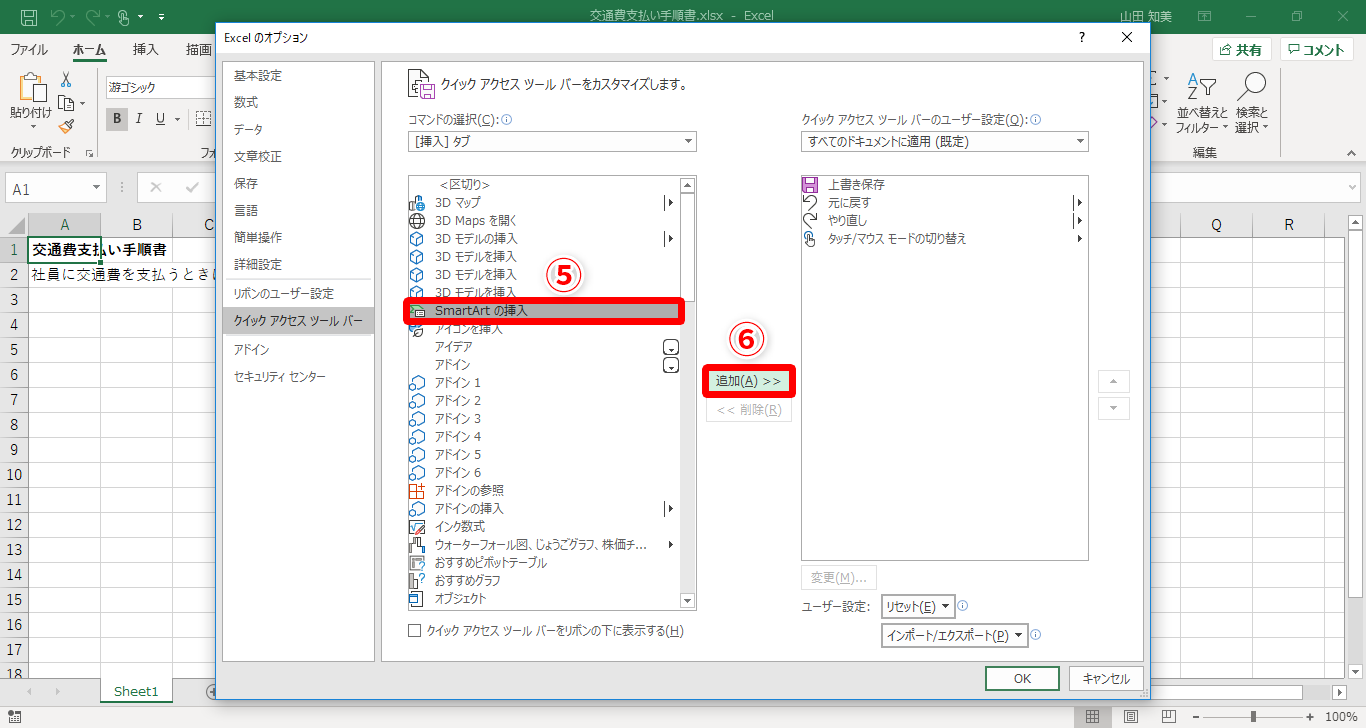Switch to Page Layout view in the status bar
This screenshot has height=728, width=1366.
[x=1130, y=716]
